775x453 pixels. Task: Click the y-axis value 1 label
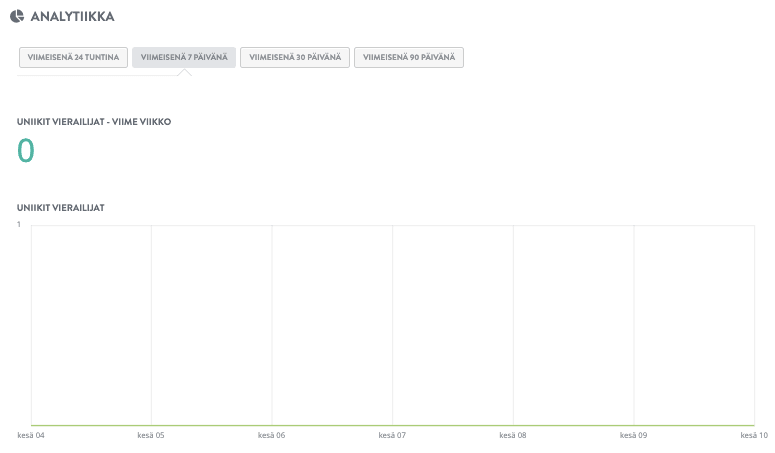(19, 224)
